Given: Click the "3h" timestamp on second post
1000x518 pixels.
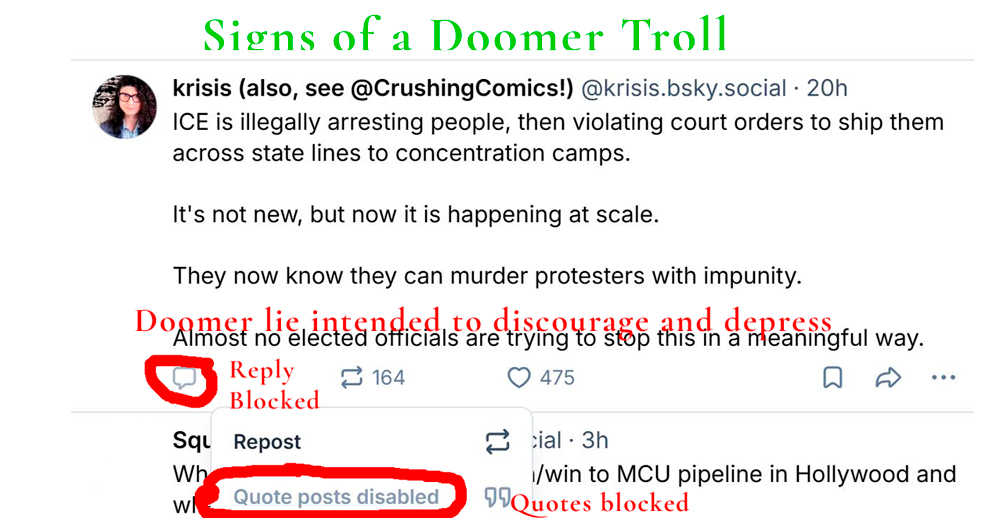Looking at the screenshot, I should (x=590, y=441).
